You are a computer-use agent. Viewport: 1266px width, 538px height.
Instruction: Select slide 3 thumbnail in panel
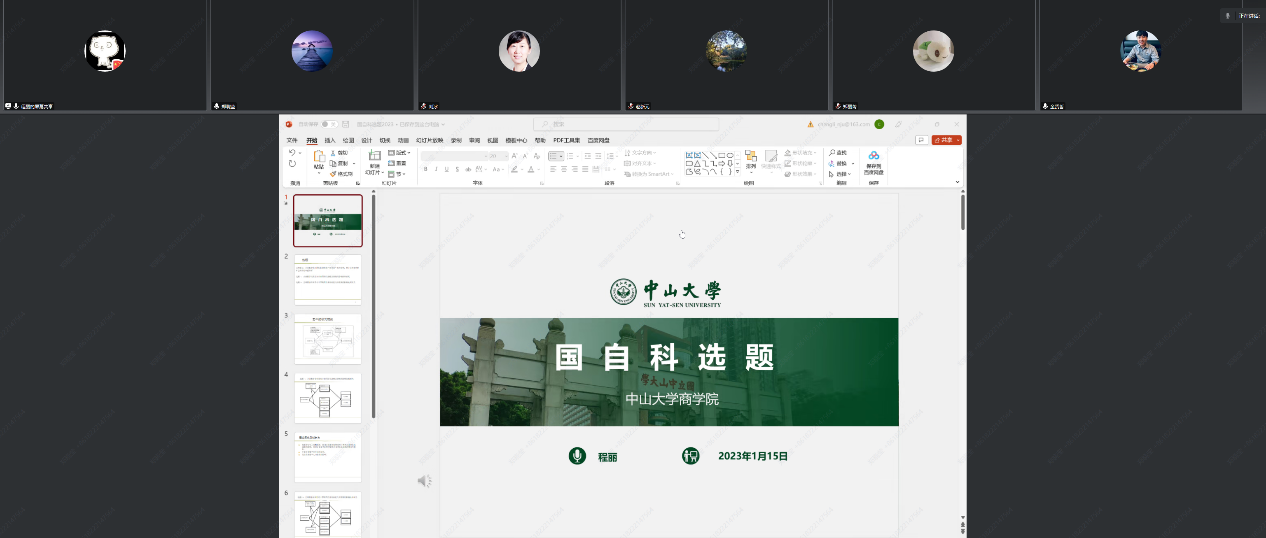tap(328, 338)
